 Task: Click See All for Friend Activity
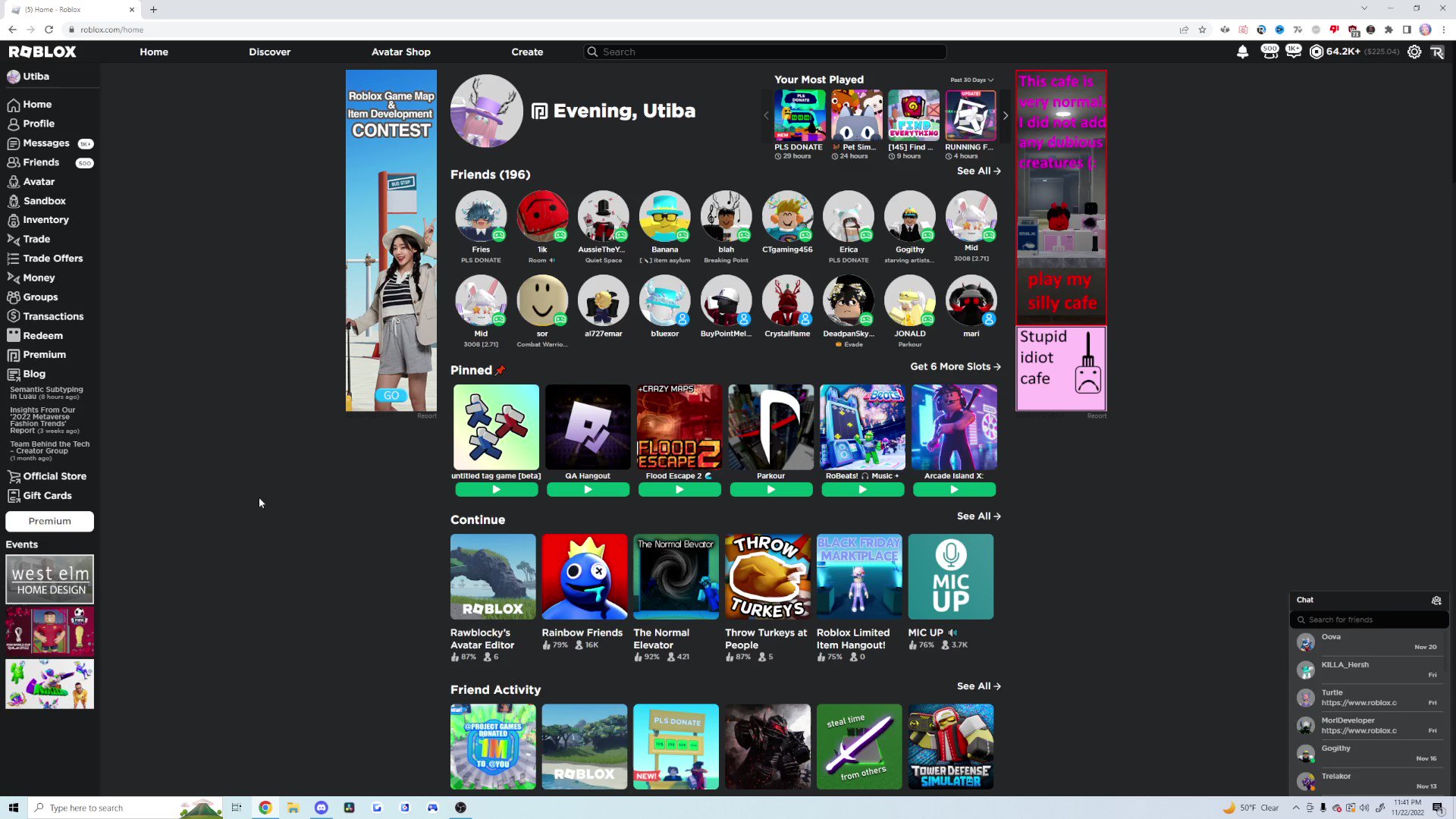978,686
